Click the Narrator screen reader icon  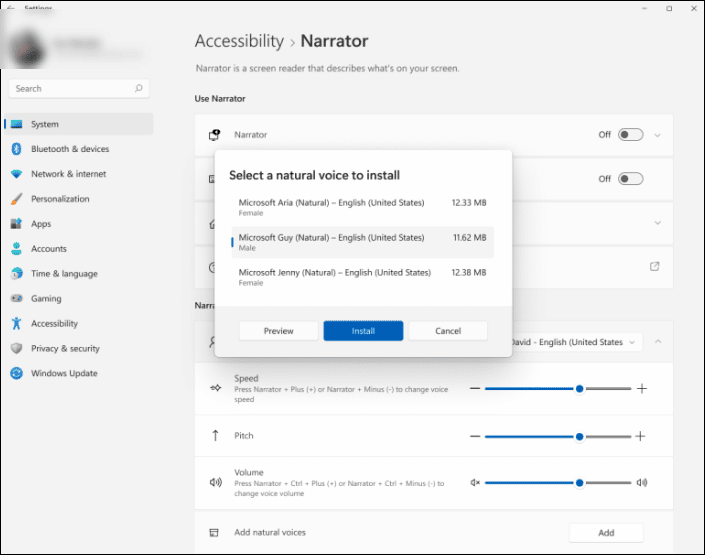(x=214, y=134)
